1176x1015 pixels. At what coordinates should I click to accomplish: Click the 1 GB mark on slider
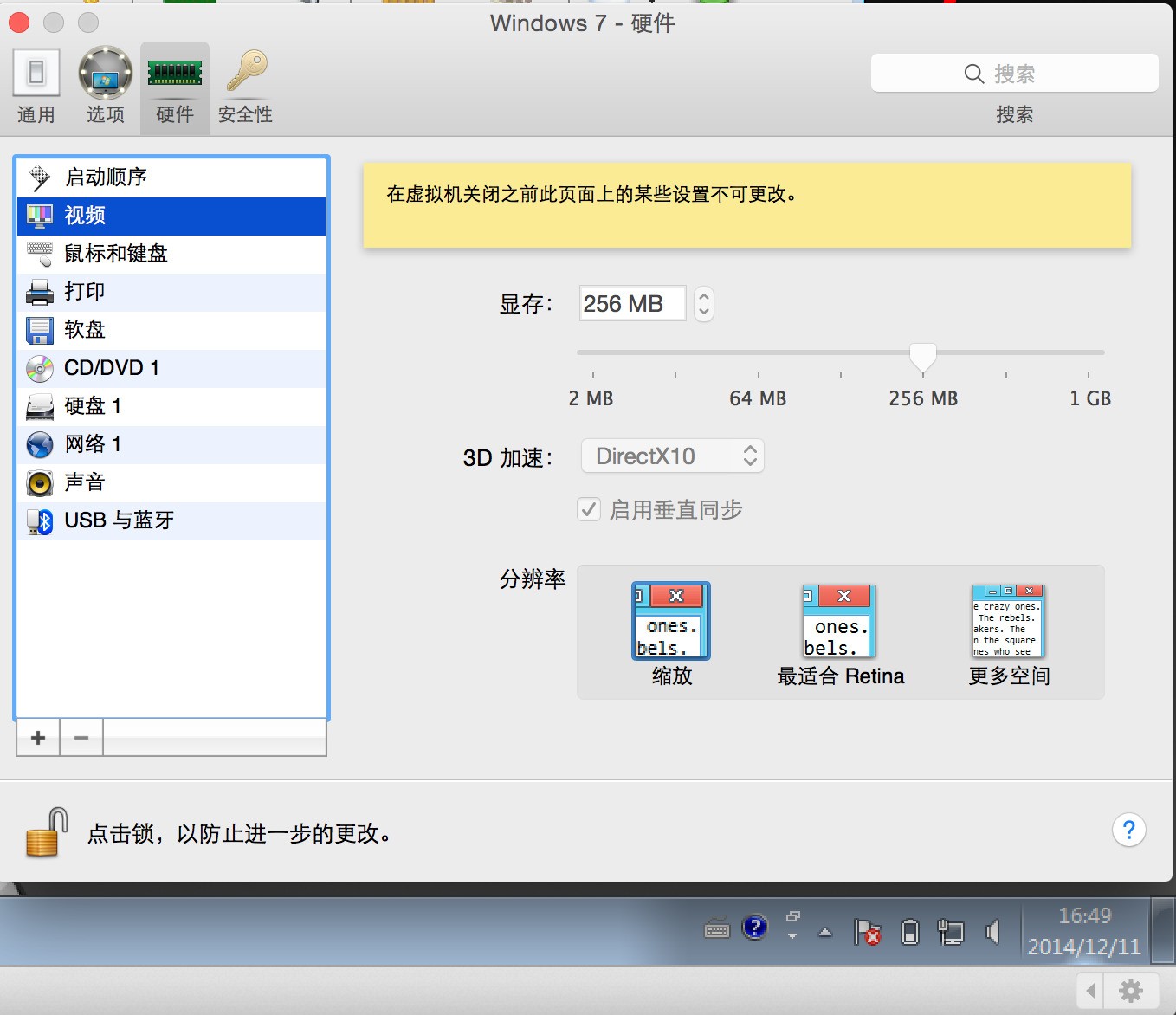coord(1090,398)
